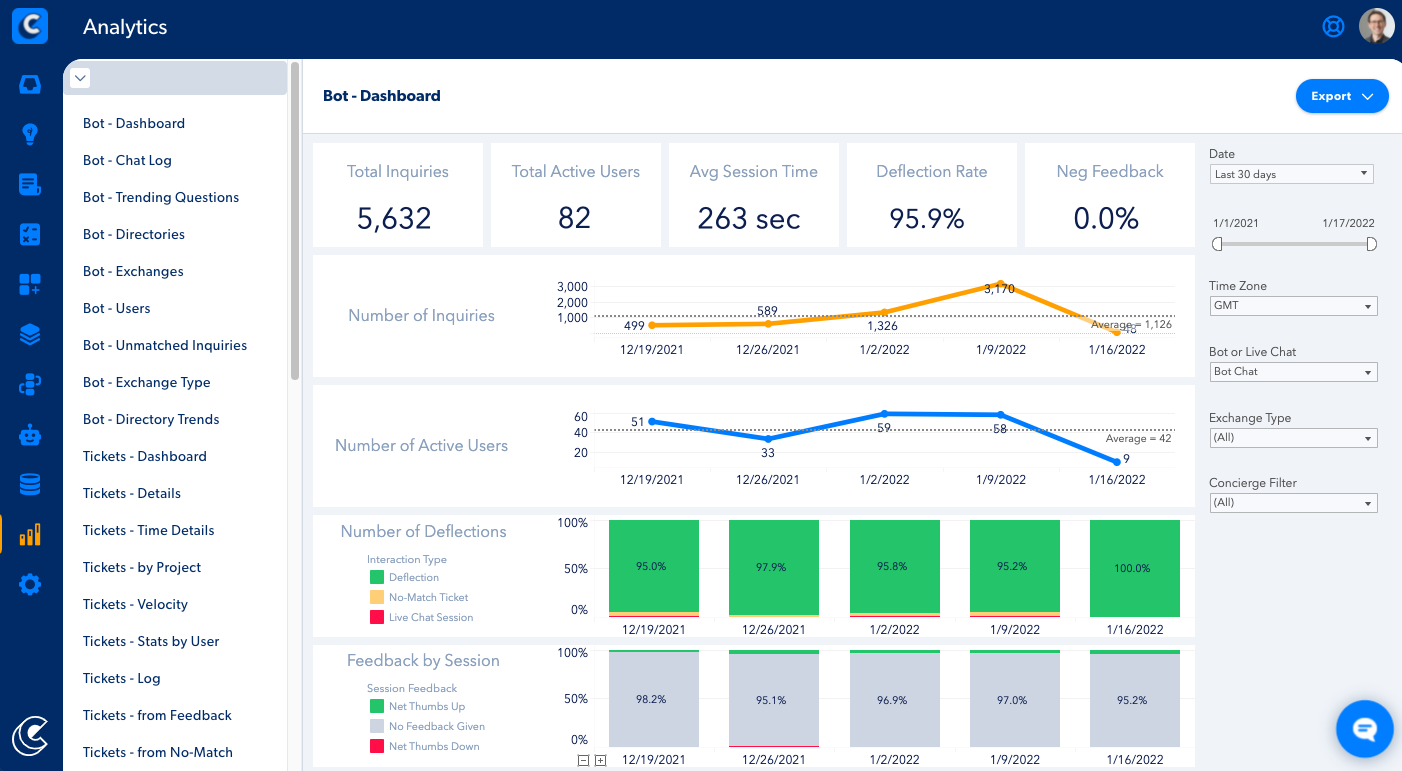
Task: Select the workflow connector sidebar icon
Action: [30, 385]
